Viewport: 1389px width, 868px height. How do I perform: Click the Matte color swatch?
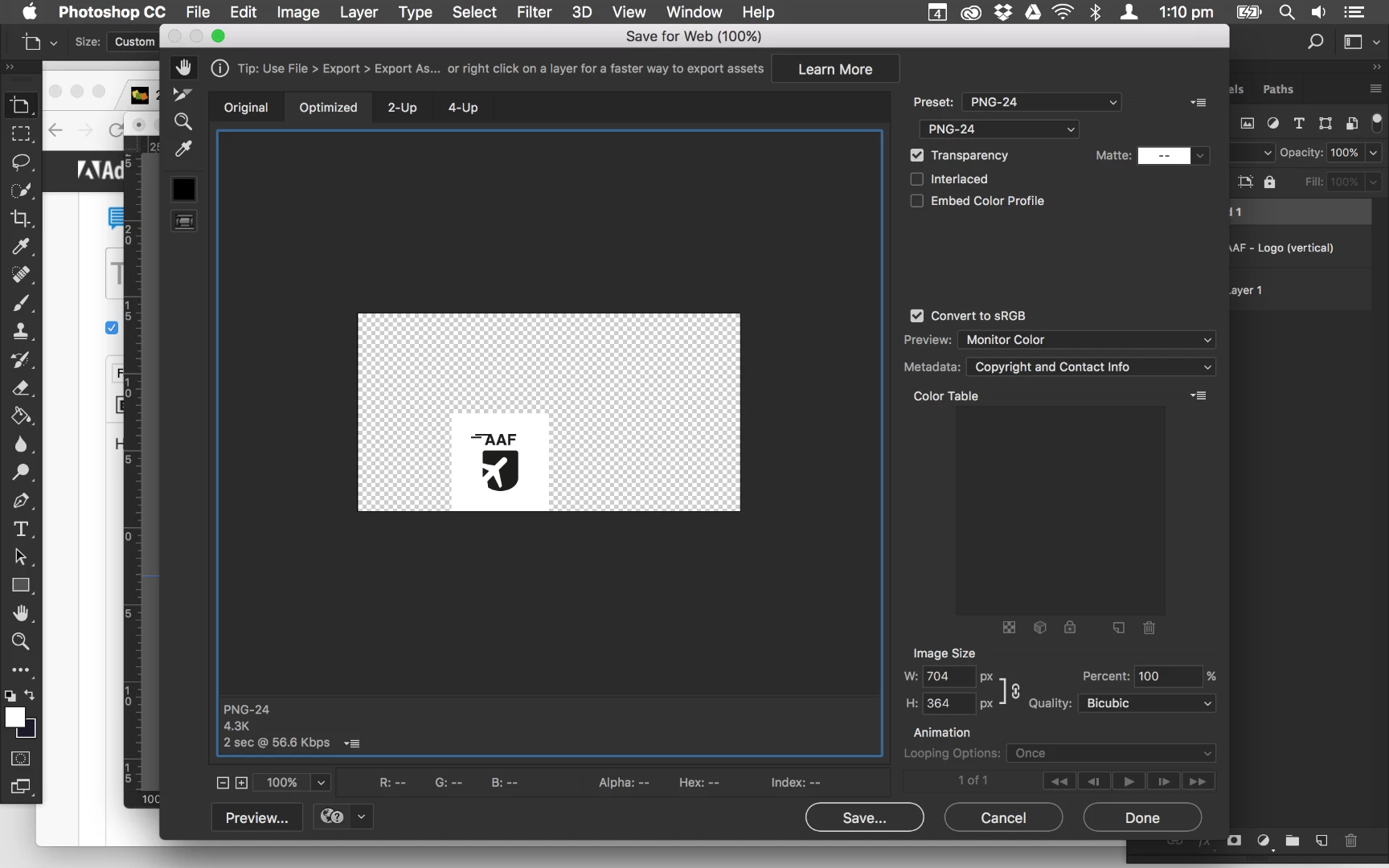pos(1164,156)
